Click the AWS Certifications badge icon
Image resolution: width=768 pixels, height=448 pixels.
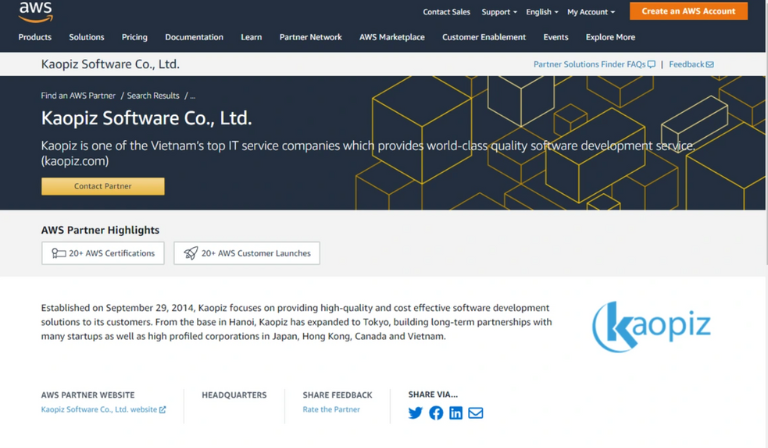tap(59, 253)
